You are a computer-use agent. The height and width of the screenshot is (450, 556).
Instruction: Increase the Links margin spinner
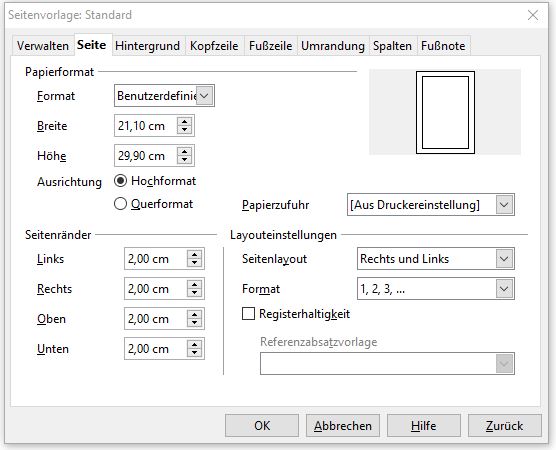194,255
